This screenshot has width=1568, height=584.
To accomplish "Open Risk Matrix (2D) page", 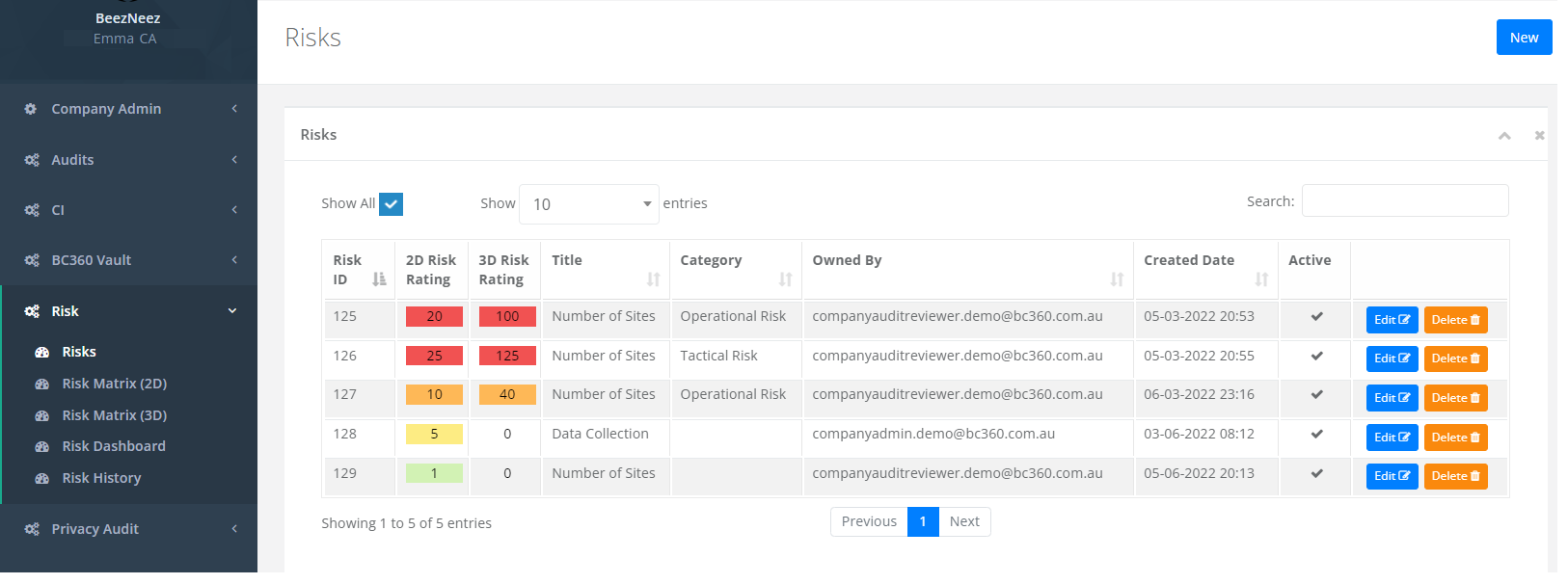I will click(x=115, y=384).
